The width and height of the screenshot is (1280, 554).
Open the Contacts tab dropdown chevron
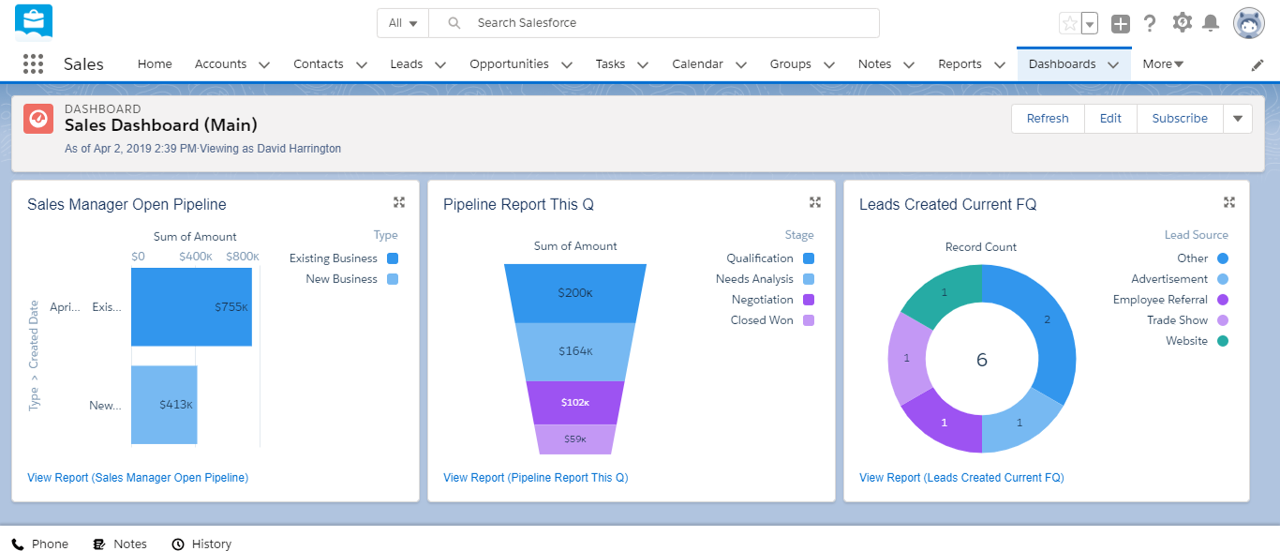(x=361, y=64)
